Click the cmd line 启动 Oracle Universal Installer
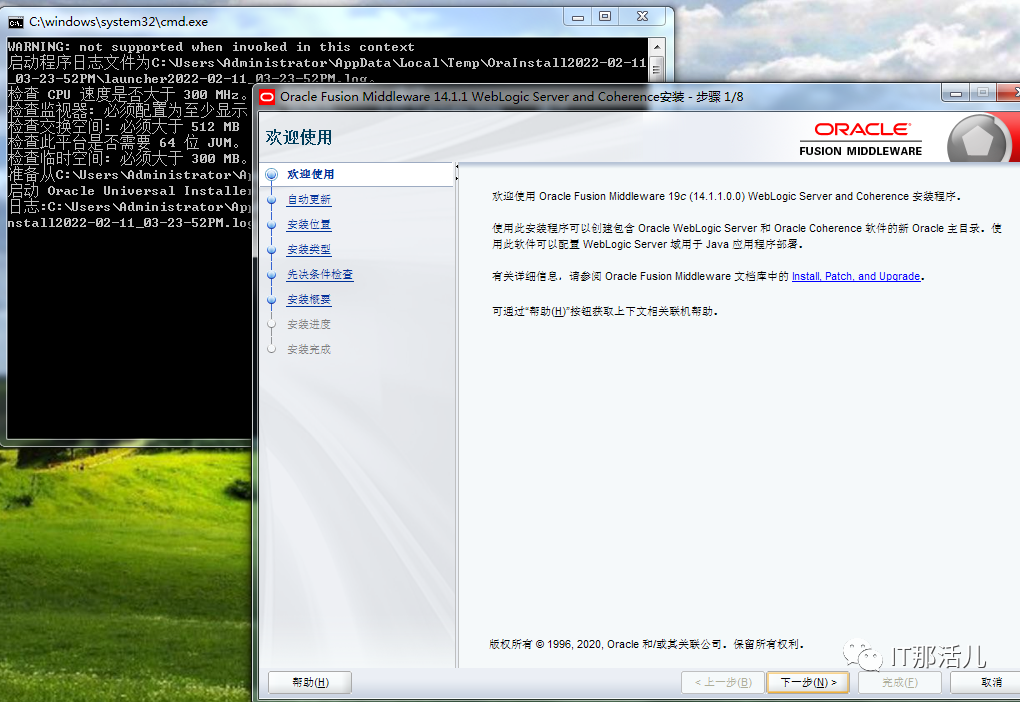This screenshot has height=702, width=1020. [x=129, y=191]
